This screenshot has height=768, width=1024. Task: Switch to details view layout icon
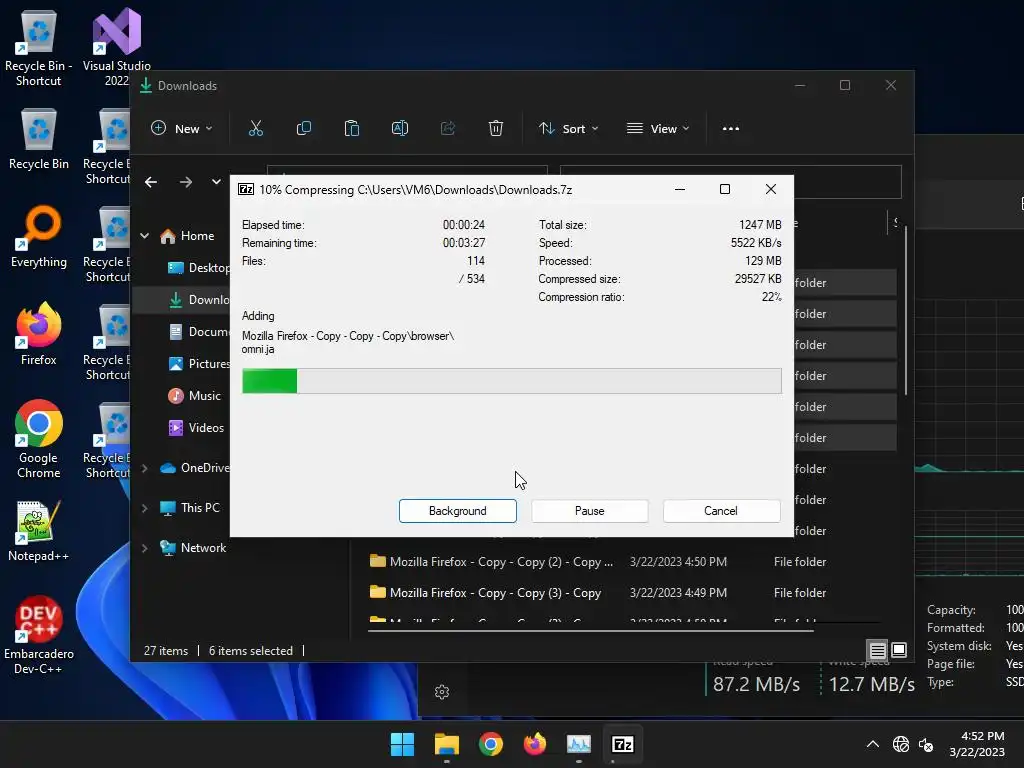pos(877,650)
